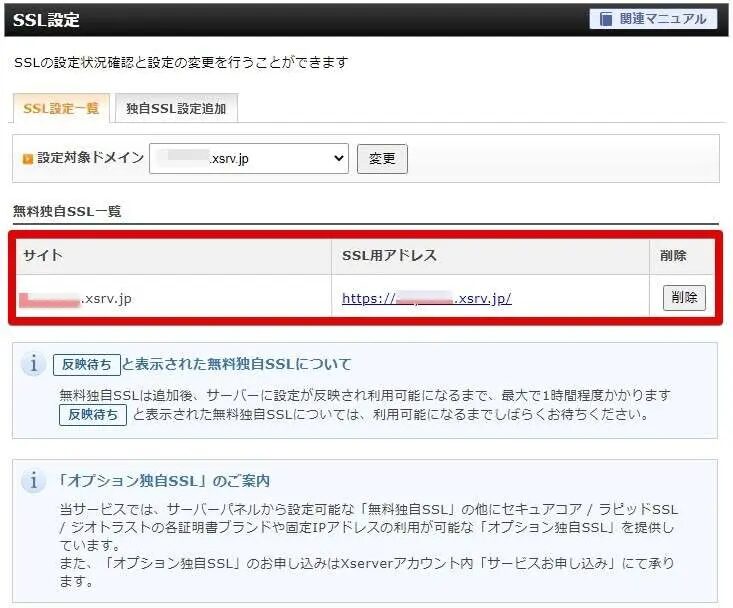
Task: Open the https xsrv.jp SSL address link
Action: [x=426, y=298]
